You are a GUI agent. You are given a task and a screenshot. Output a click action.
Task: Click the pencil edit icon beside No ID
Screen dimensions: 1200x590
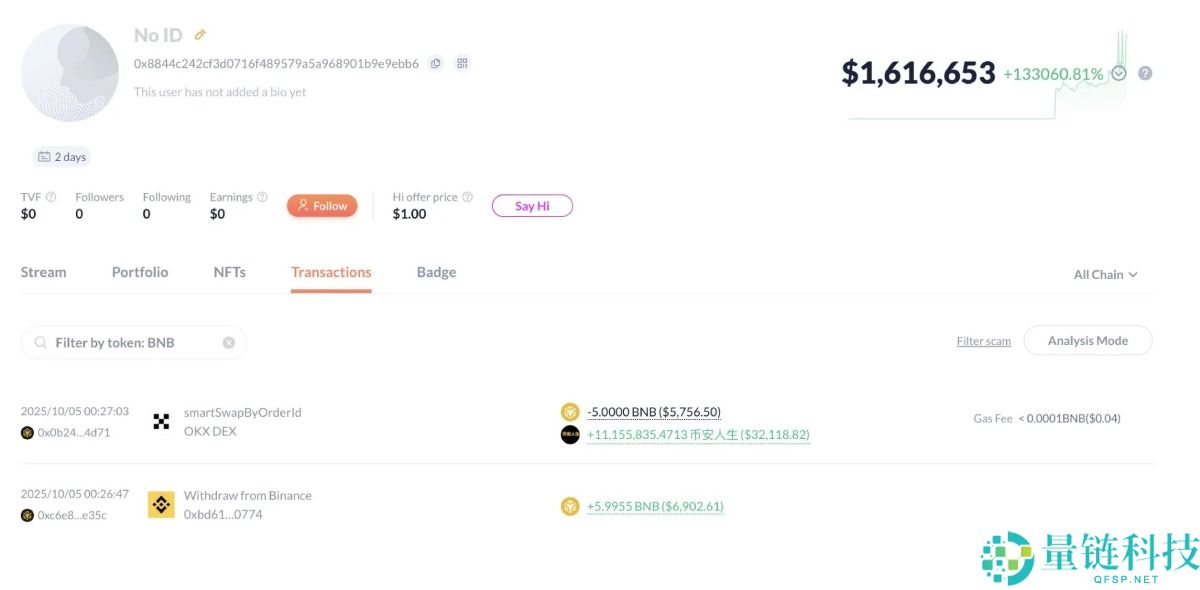pos(200,35)
